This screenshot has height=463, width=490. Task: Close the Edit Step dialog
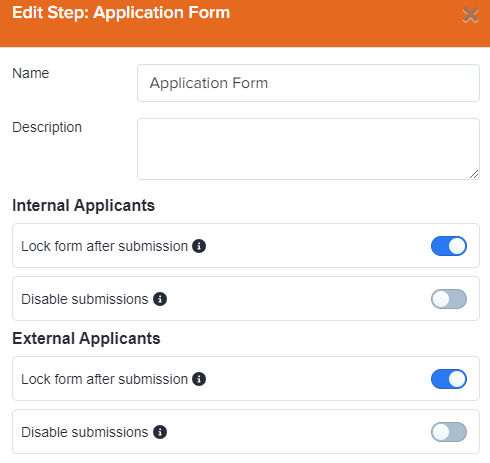point(470,15)
